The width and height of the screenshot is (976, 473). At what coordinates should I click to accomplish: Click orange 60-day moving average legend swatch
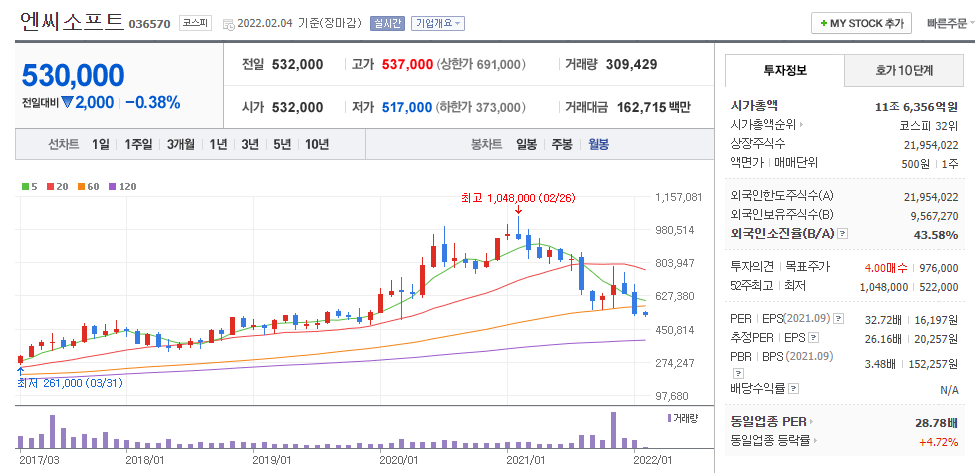coord(82,186)
